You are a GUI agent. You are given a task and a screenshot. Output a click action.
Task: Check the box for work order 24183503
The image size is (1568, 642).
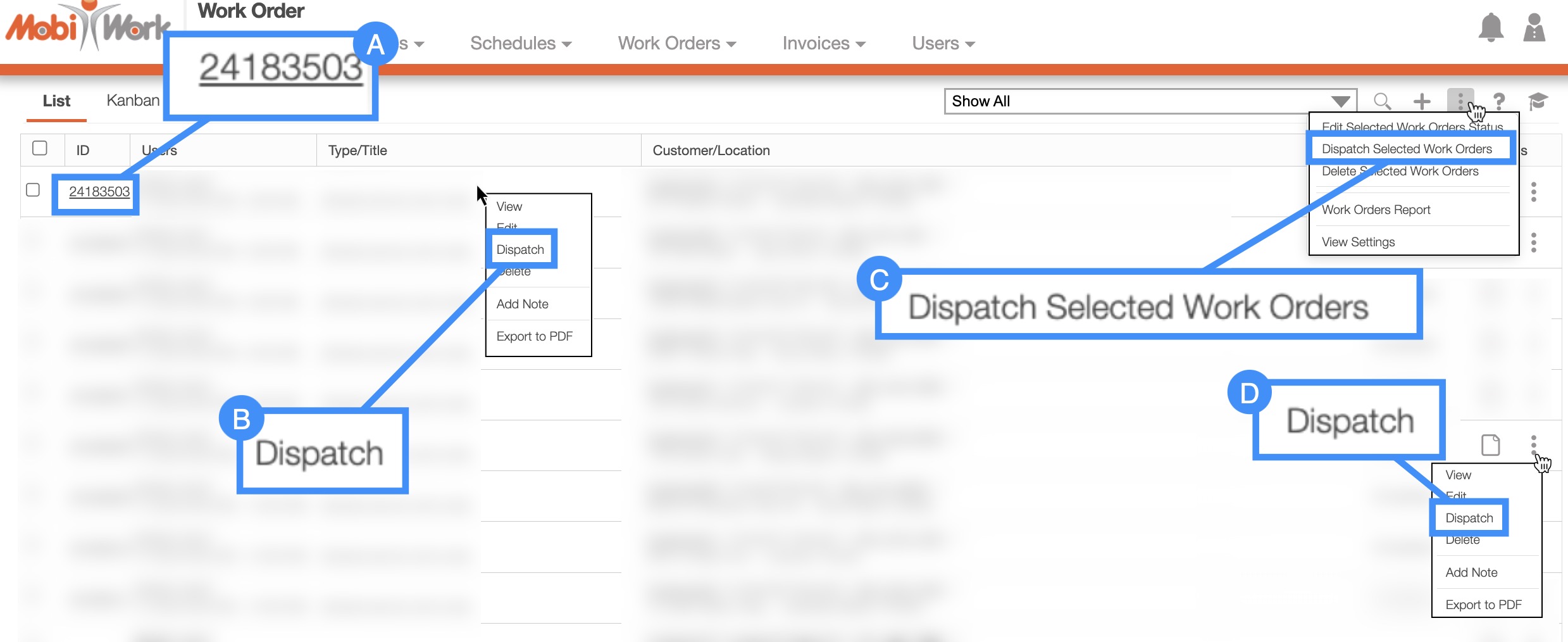(x=33, y=190)
